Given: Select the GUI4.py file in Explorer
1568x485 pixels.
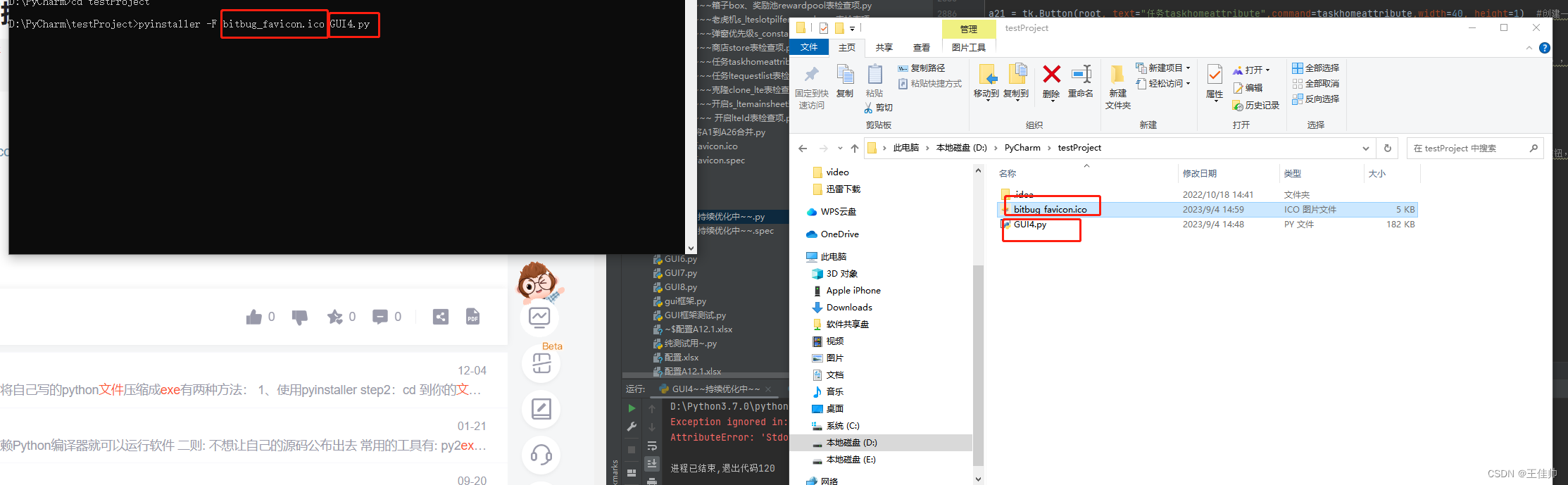Looking at the screenshot, I should point(1030,225).
